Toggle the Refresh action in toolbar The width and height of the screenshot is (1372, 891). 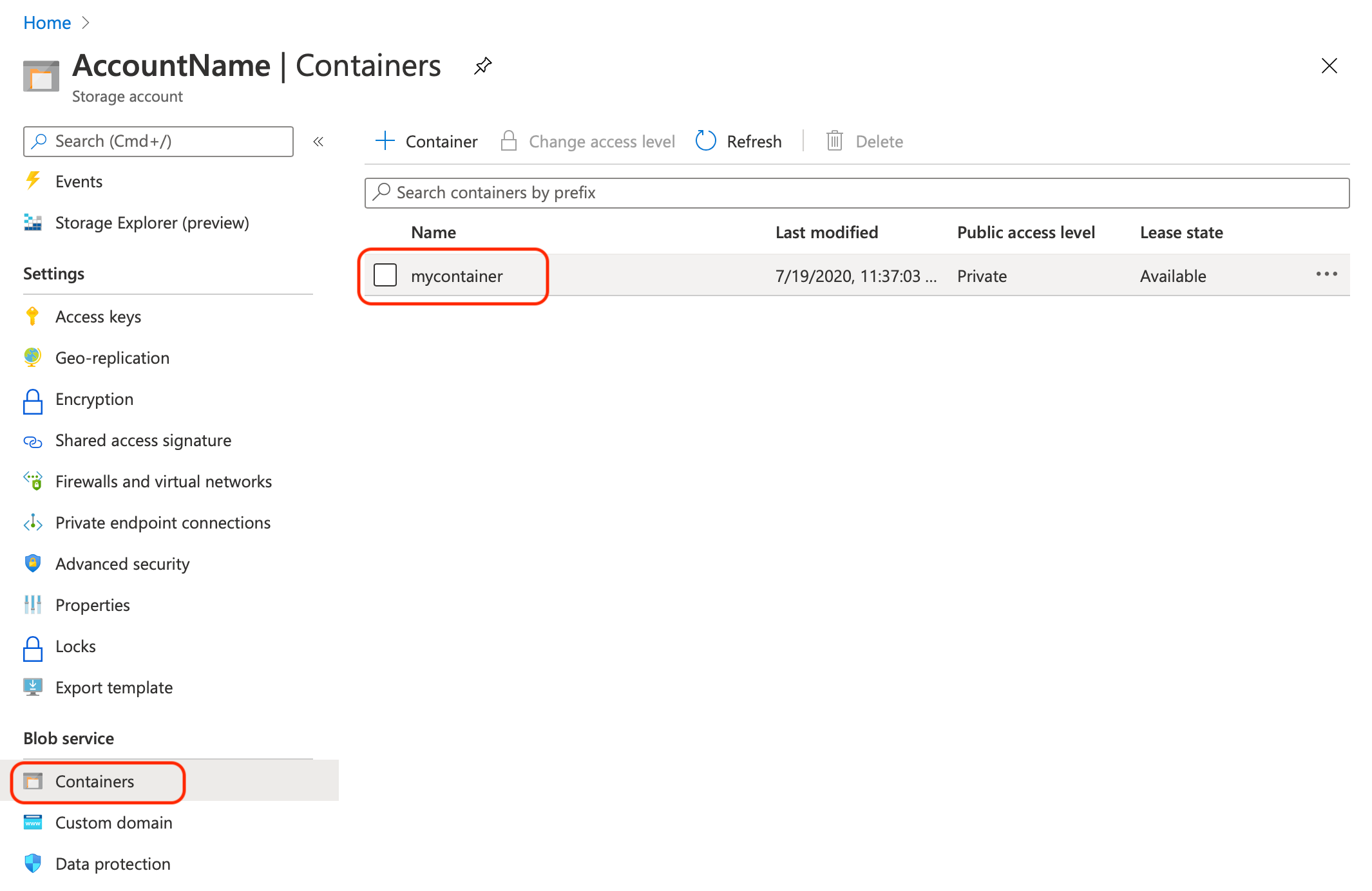(739, 141)
